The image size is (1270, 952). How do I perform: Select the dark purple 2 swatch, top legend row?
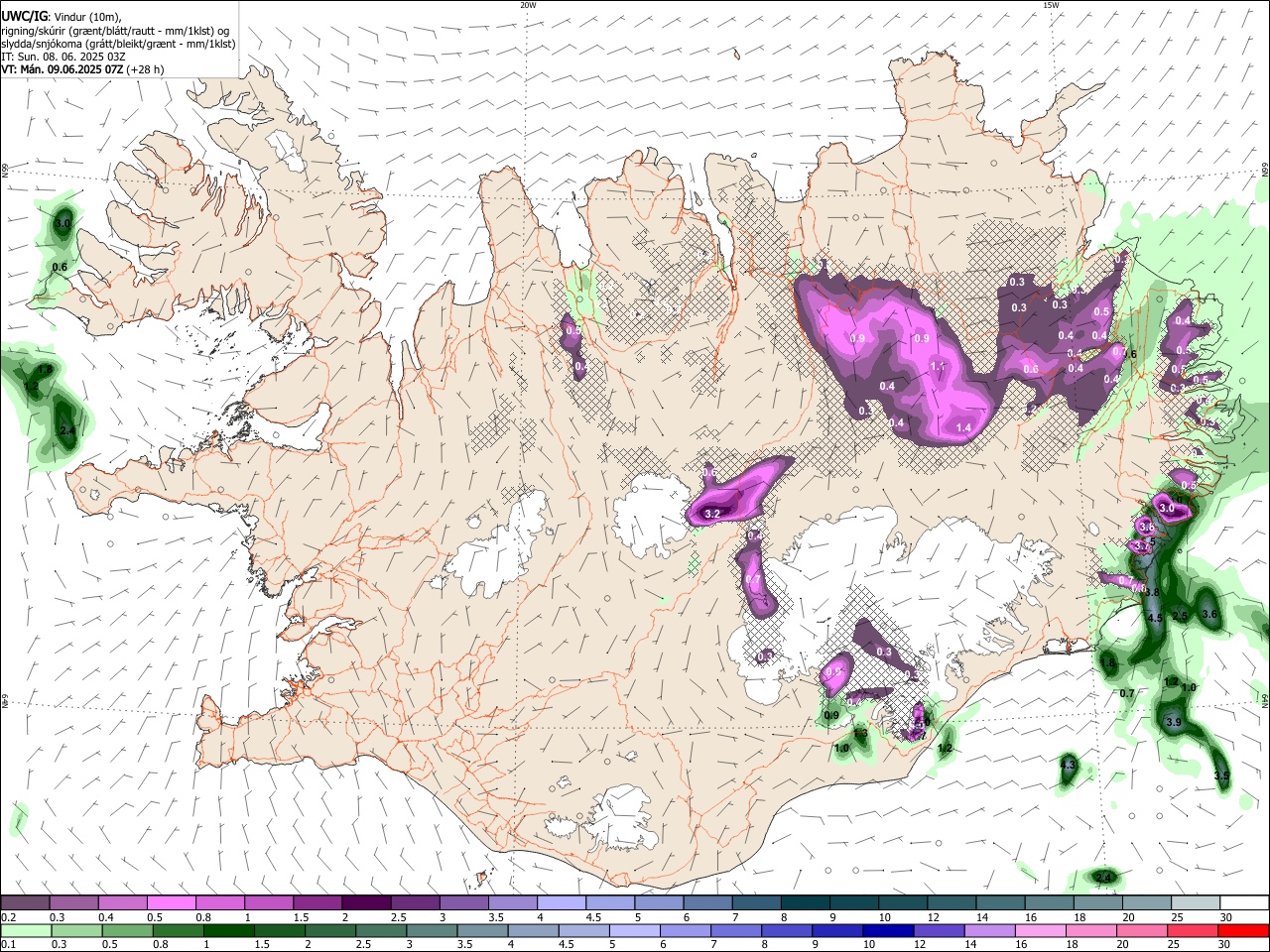(x=366, y=903)
